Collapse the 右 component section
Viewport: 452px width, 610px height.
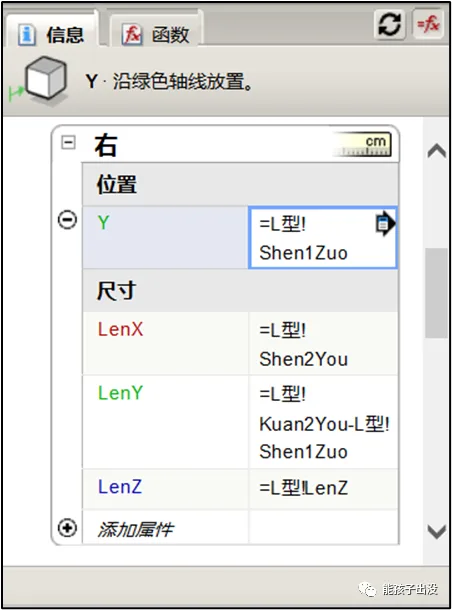pyautogui.click(x=68, y=142)
